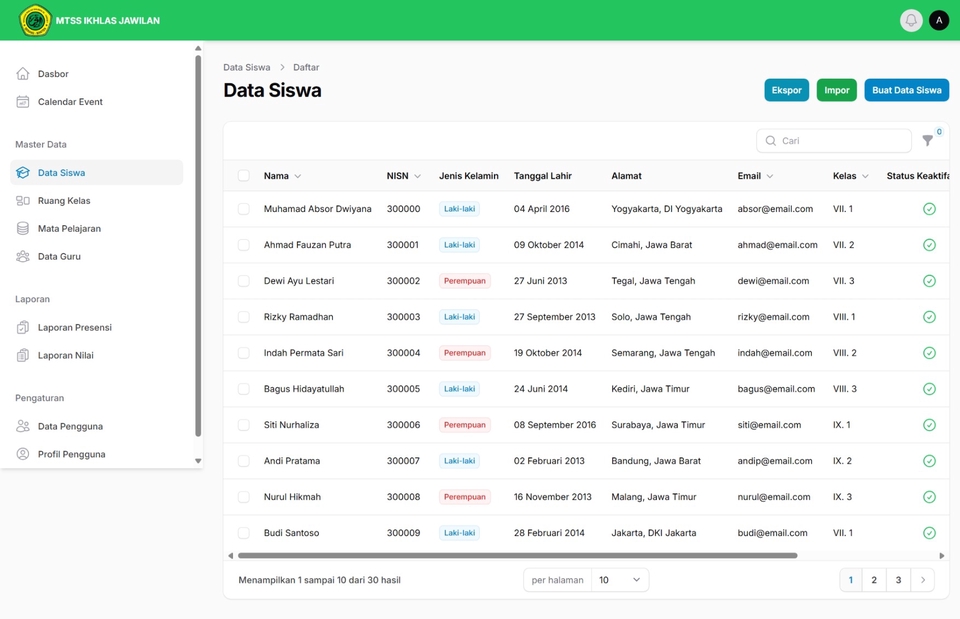The image size is (960, 619).
Task: Click the Calendar Event icon in sidebar
Action: coord(23,102)
